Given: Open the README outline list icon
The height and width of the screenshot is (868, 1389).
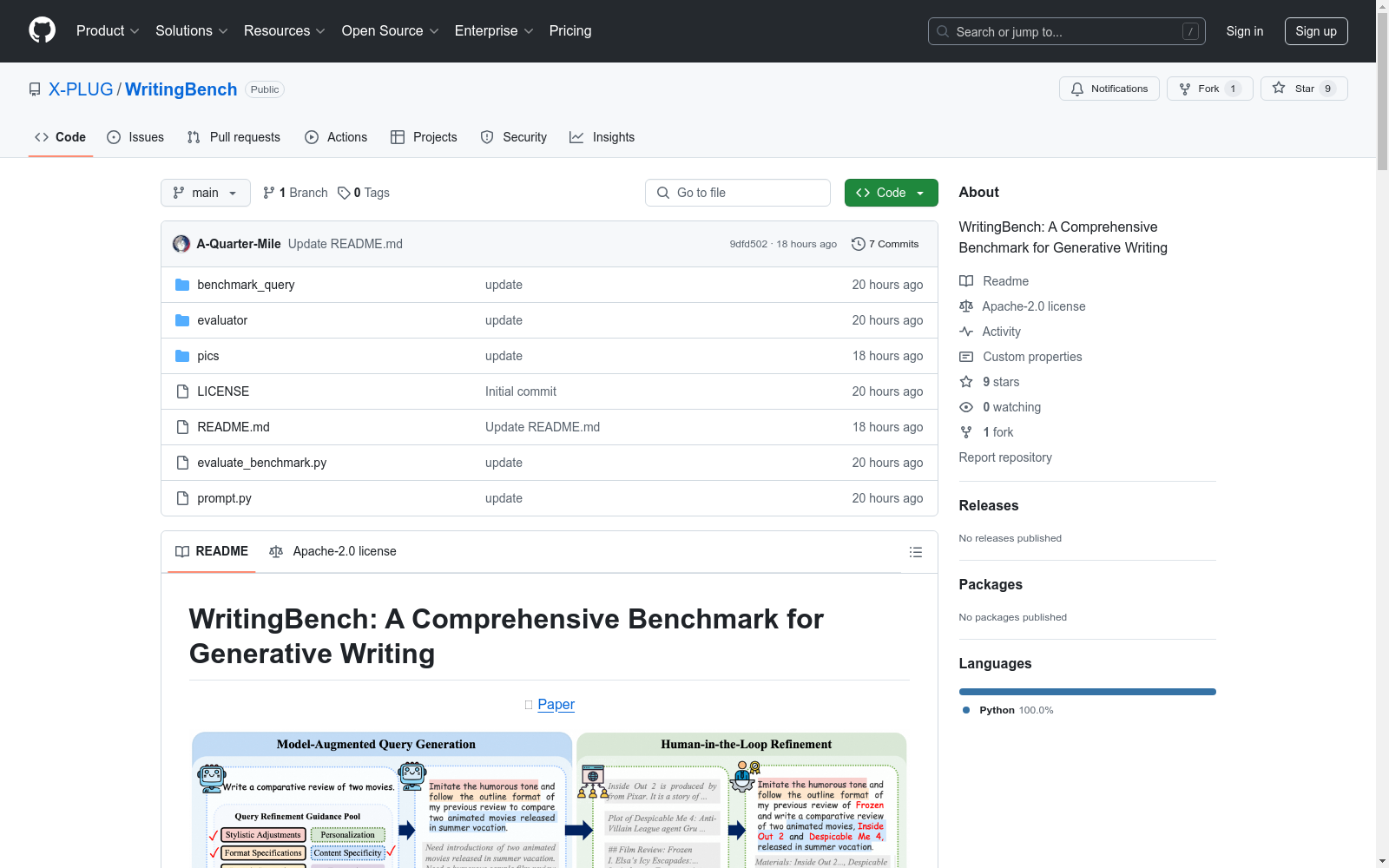Looking at the screenshot, I should 915,552.
